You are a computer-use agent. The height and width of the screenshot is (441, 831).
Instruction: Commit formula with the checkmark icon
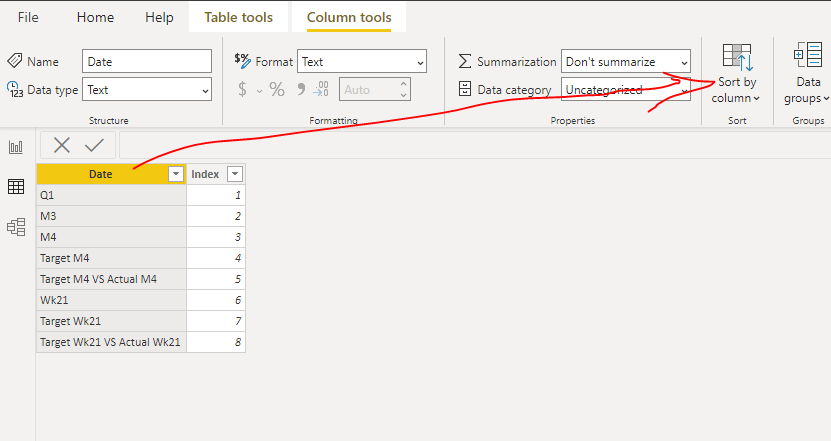tap(94, 145)
